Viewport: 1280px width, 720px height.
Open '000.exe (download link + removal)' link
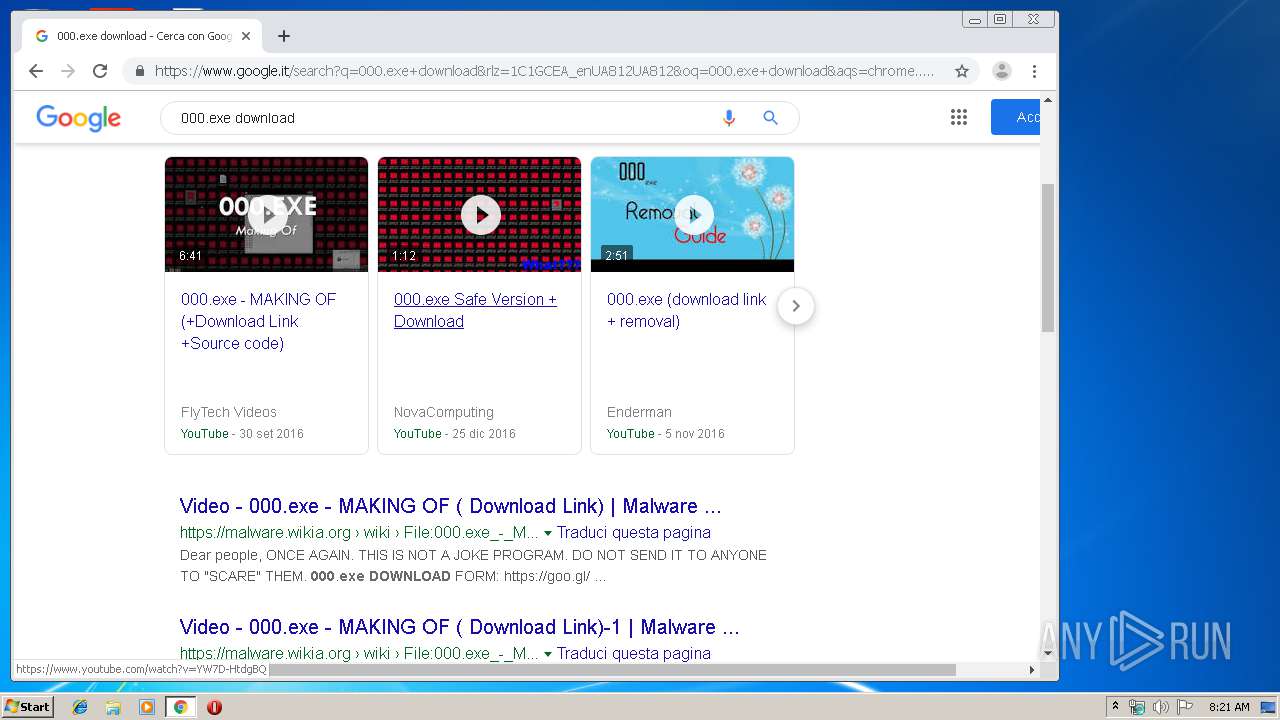(x=687, y=310)
